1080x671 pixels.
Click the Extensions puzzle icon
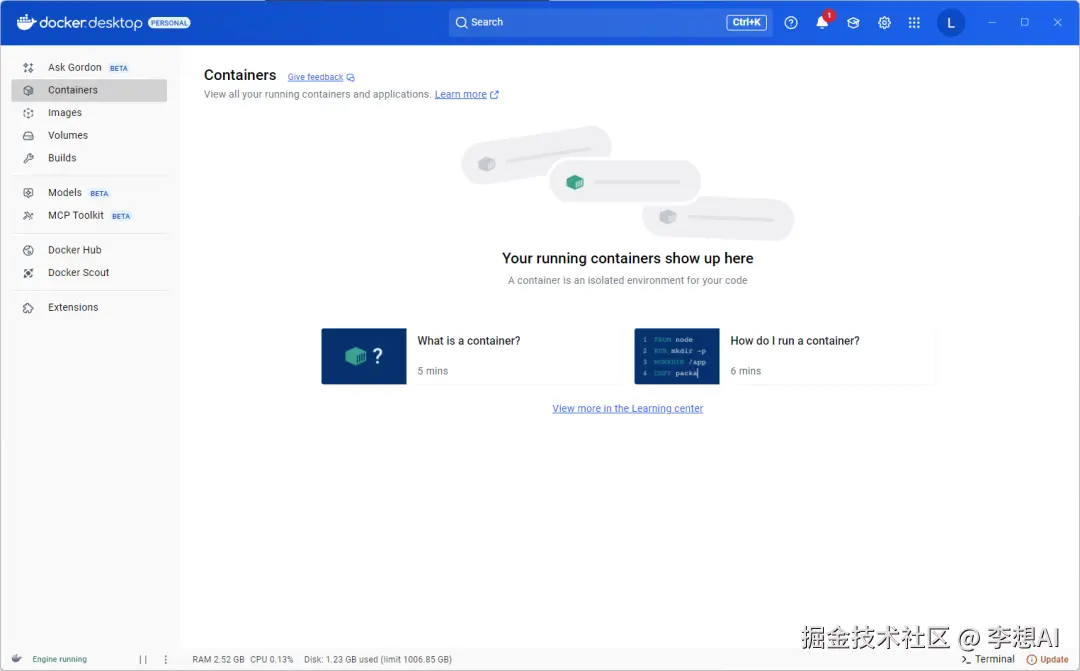pyautogui.click(x=28, y=308)
